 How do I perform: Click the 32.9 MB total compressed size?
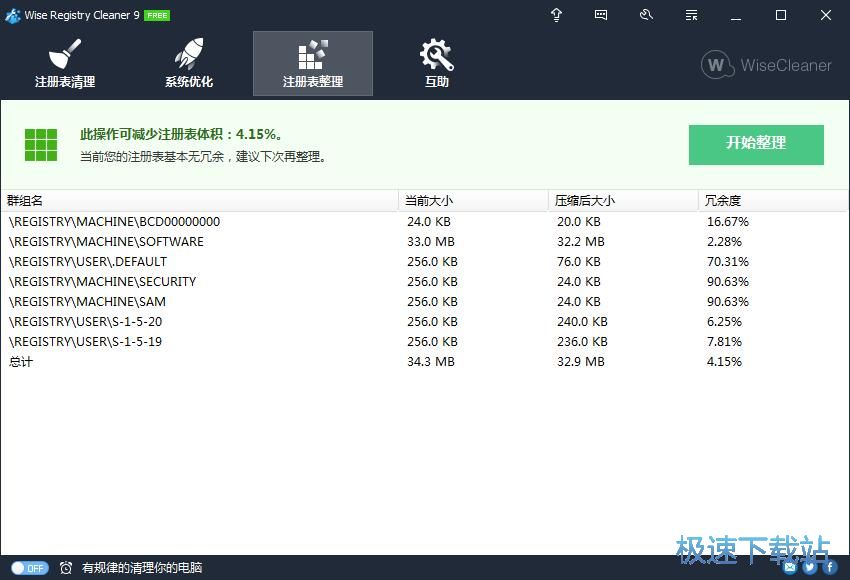point(581,362)
